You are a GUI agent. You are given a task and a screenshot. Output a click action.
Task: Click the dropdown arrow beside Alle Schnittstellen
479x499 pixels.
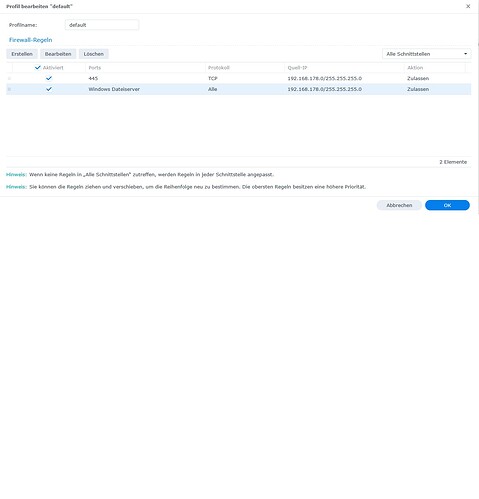point(465,54)
